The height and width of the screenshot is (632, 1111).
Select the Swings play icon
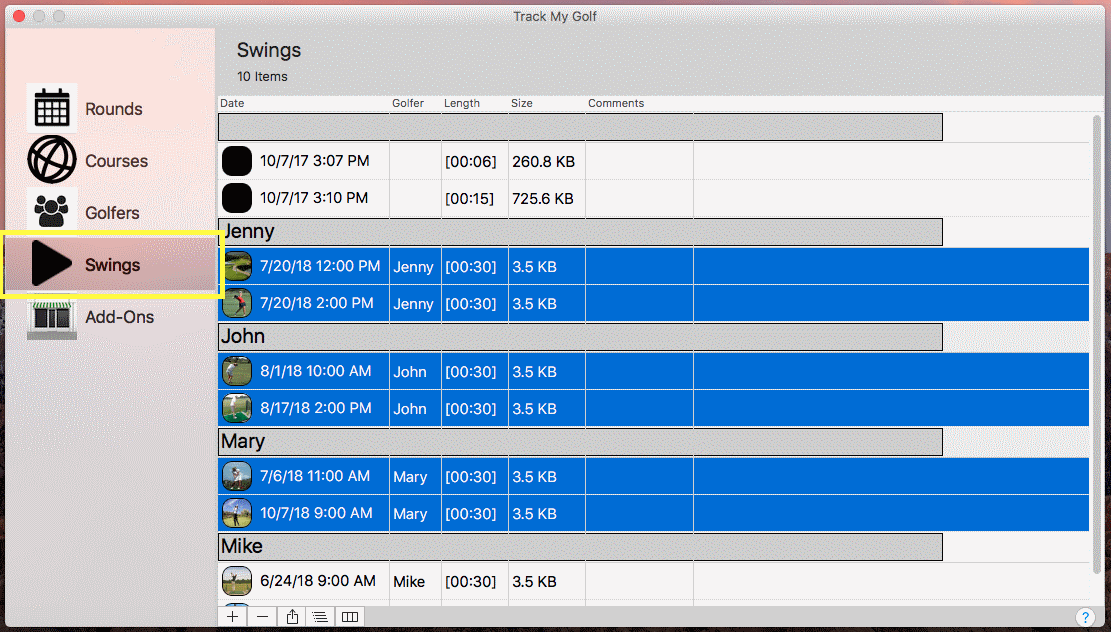tap(52, 265)
